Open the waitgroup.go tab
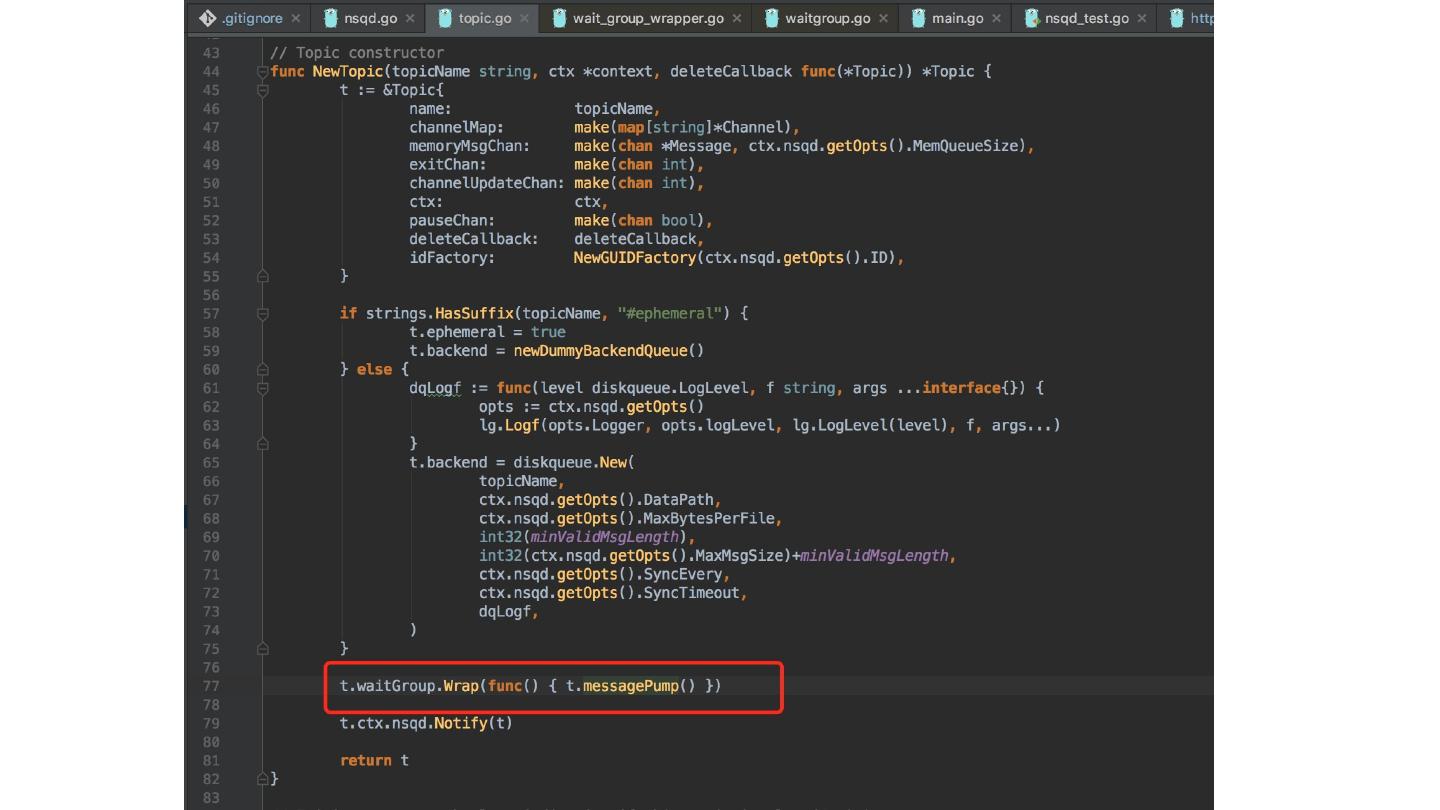Screen dimensions: 1440x810 point(826,18)
